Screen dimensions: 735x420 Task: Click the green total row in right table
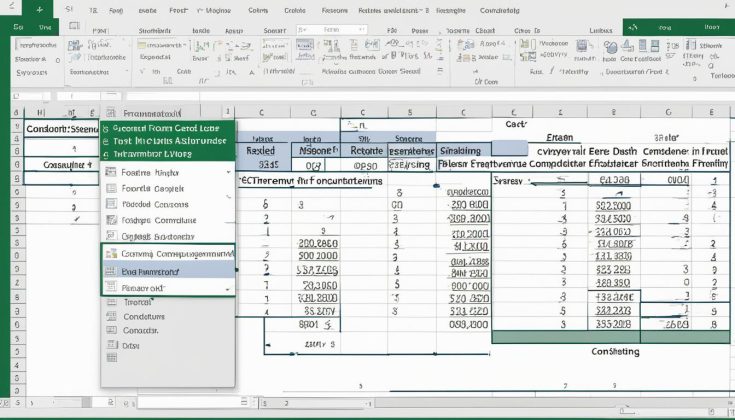tap(613, 351)
